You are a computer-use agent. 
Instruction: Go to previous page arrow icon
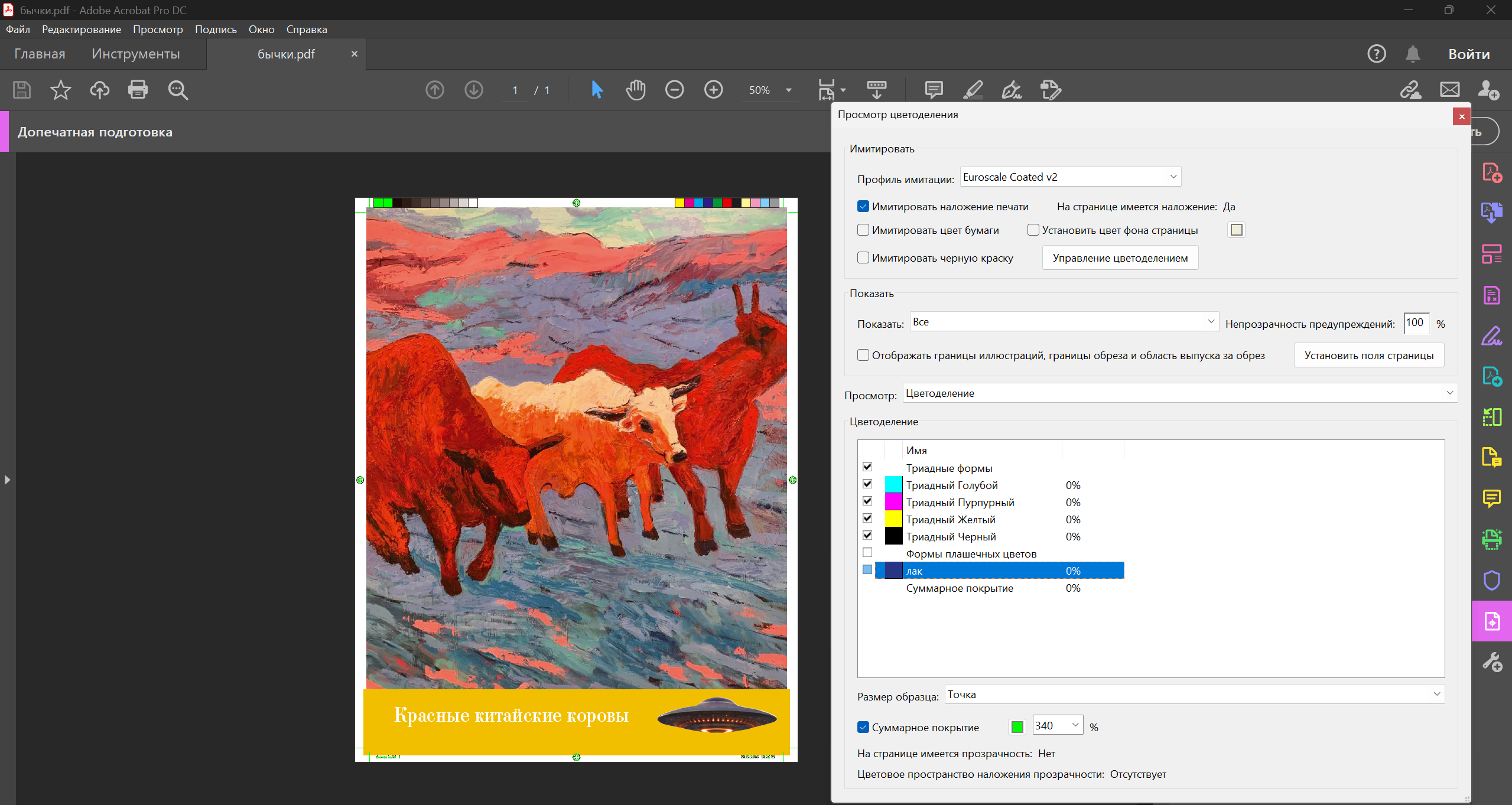[x=435, y=90]
